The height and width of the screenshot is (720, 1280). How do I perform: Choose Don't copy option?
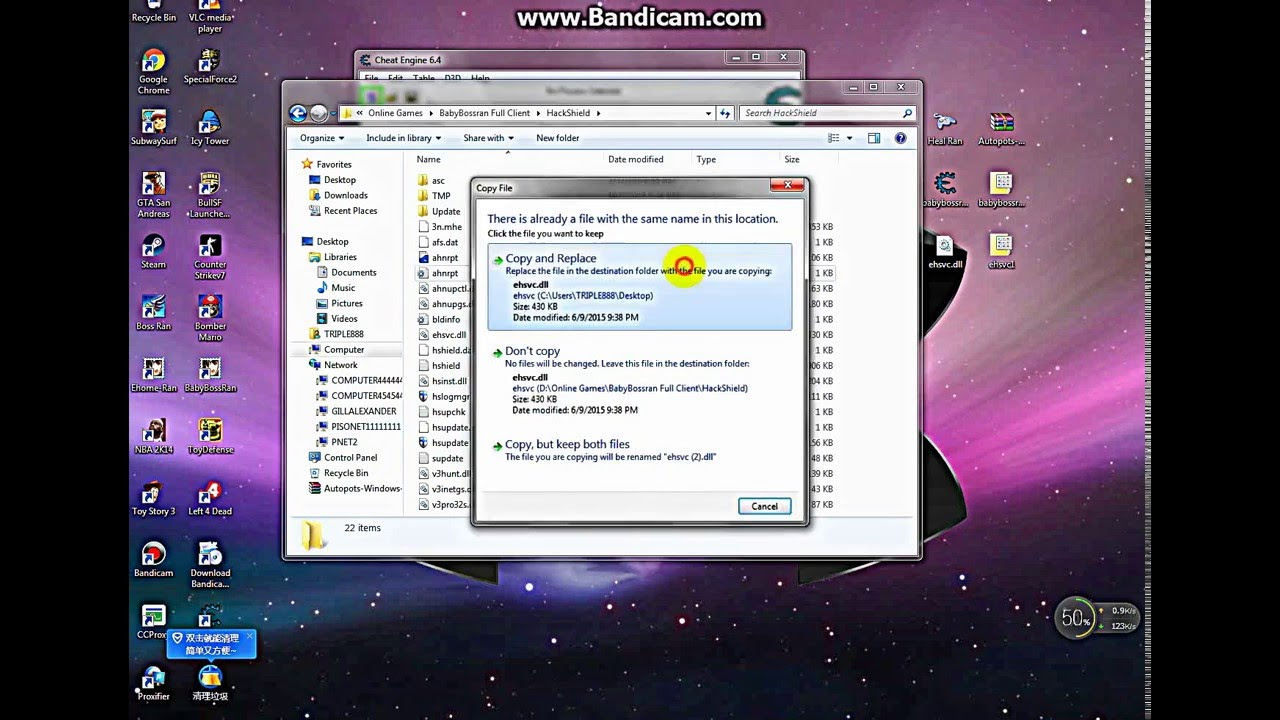[x=639, y=382]
